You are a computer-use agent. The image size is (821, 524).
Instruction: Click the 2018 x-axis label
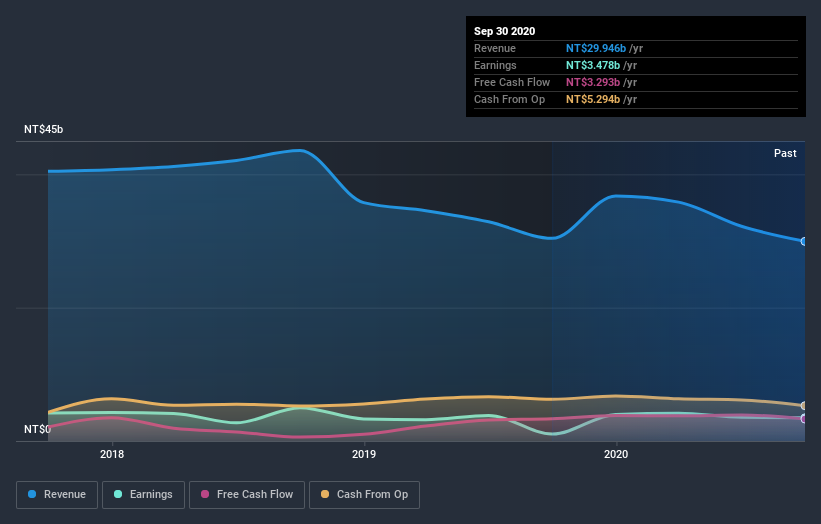pyautogui.click(x=112, y=454)
